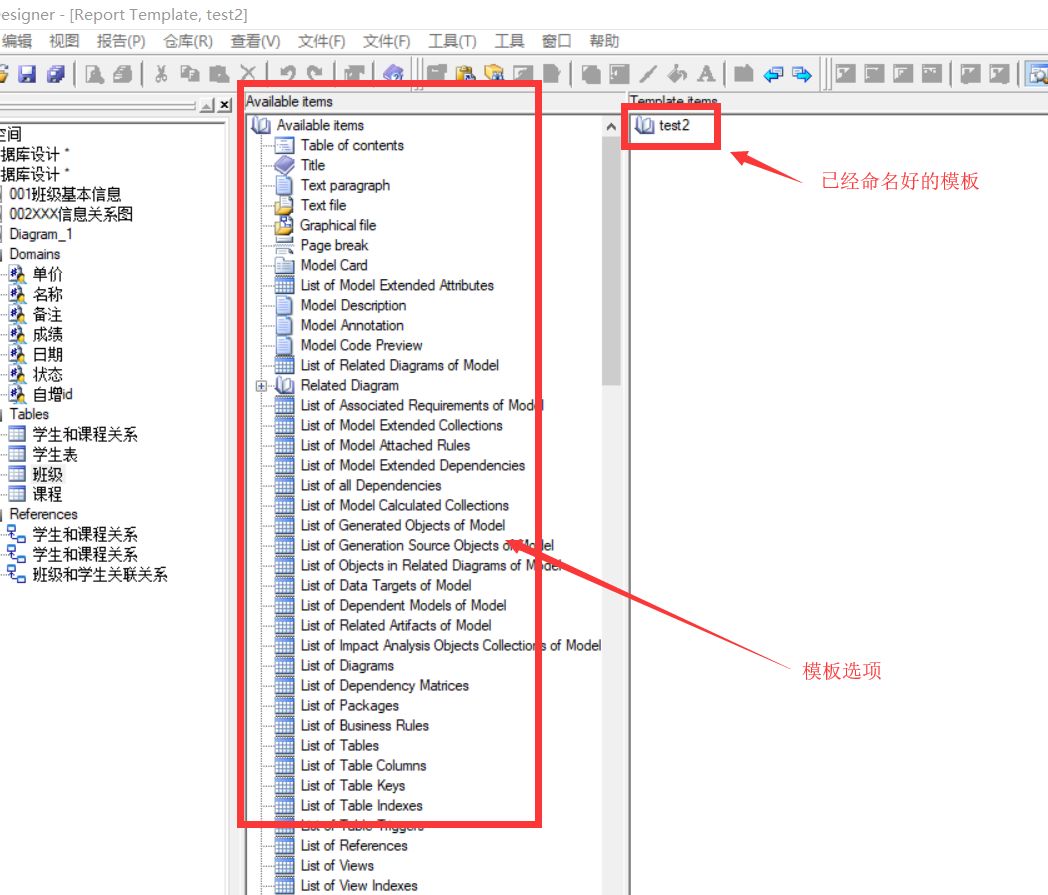
Task: Open the 报告(P) menu
Action: 121,41
